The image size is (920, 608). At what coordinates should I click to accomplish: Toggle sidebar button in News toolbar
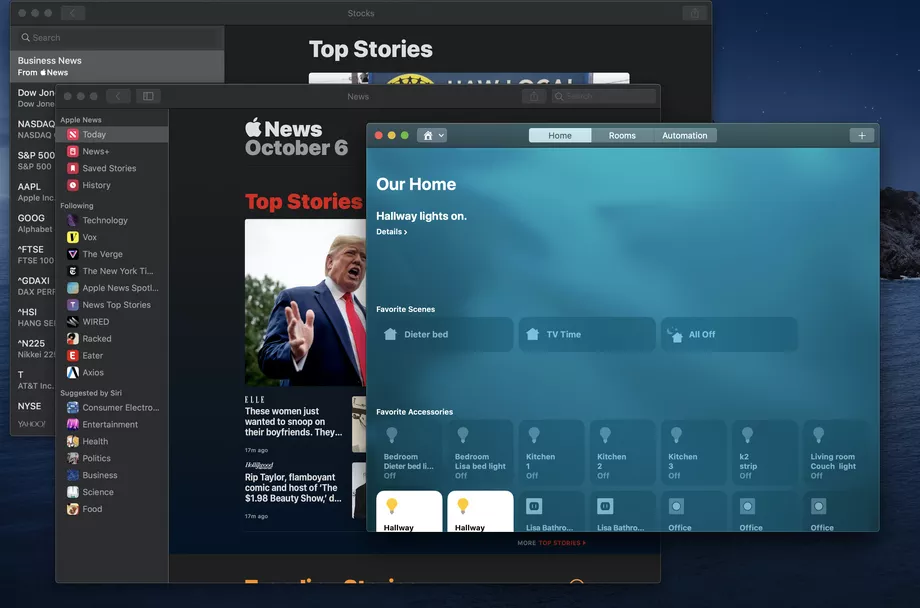pyautogui.click(x=148, y=96)
